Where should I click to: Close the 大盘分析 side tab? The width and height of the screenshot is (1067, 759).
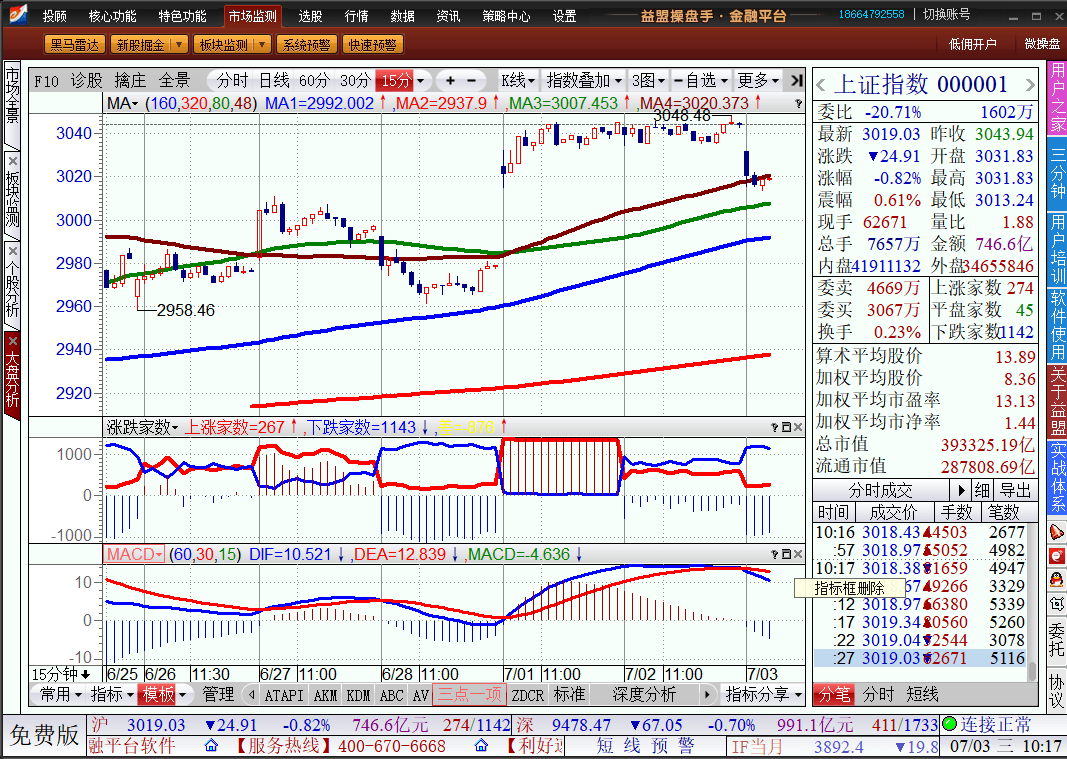[12, 341]
